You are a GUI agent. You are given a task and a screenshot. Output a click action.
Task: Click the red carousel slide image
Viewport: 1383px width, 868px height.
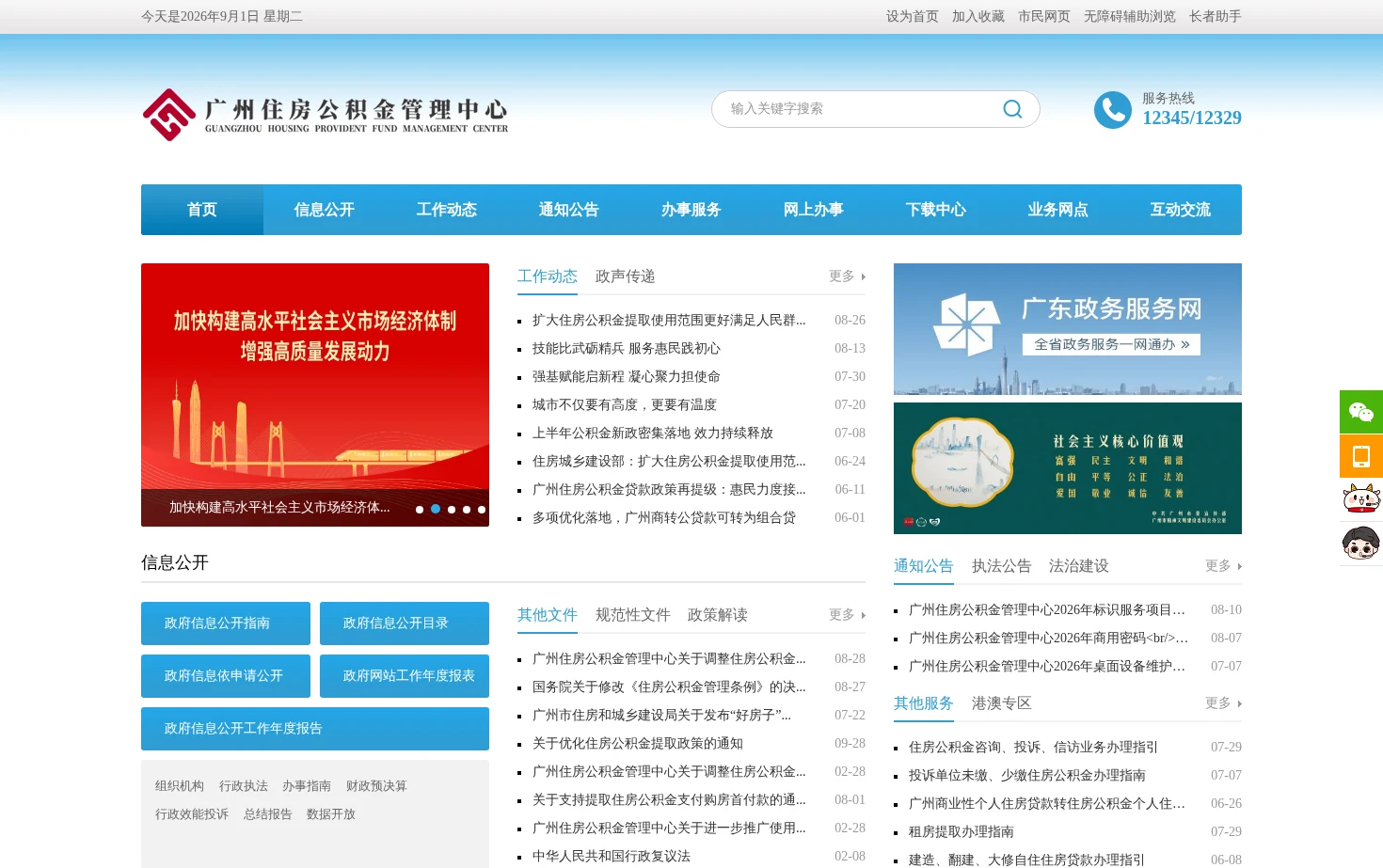pyautogui.click(x=315, y=395)
